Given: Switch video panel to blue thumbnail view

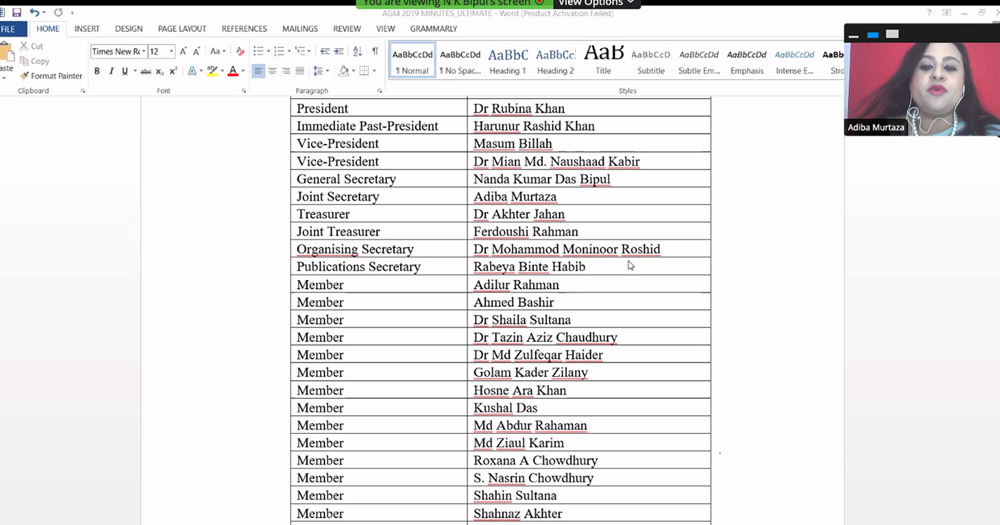Looking at the screenshot, I should 872,35.
